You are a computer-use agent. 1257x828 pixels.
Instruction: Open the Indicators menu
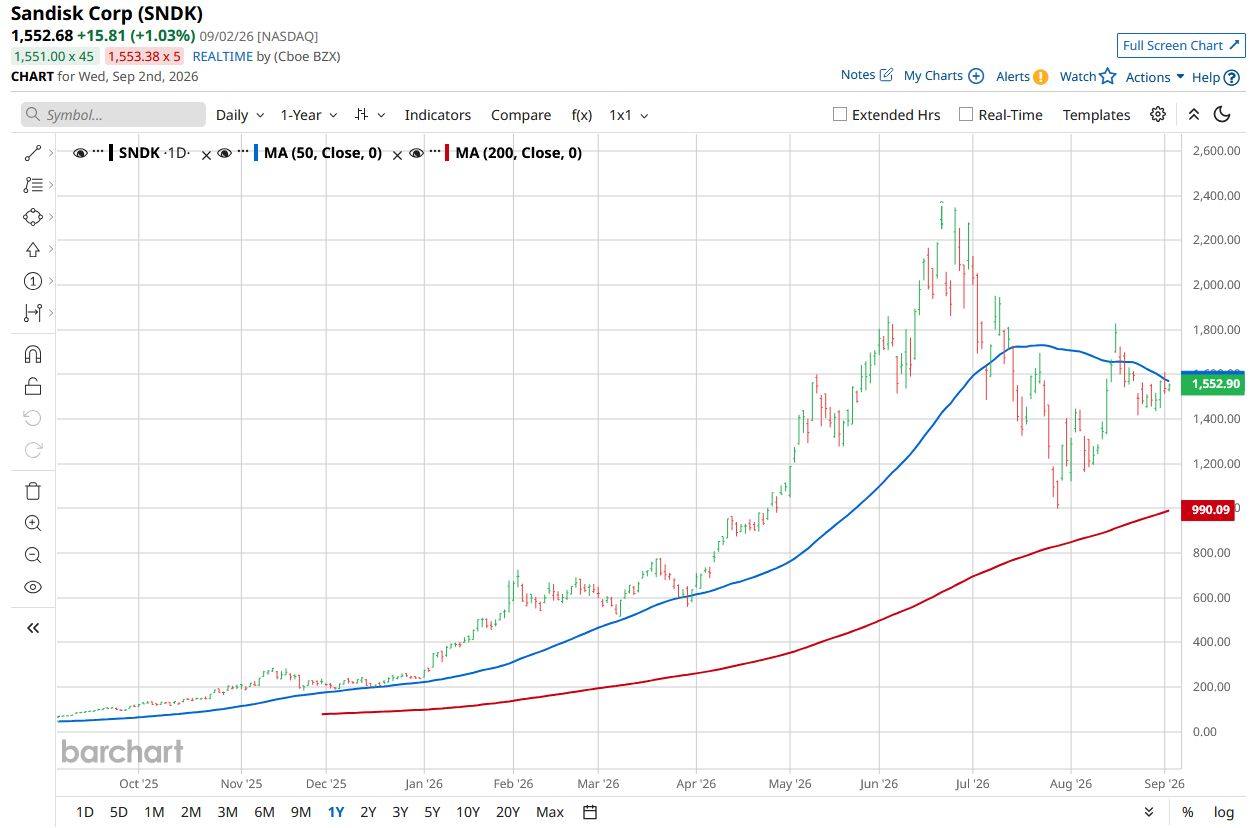tap(438, 115)
